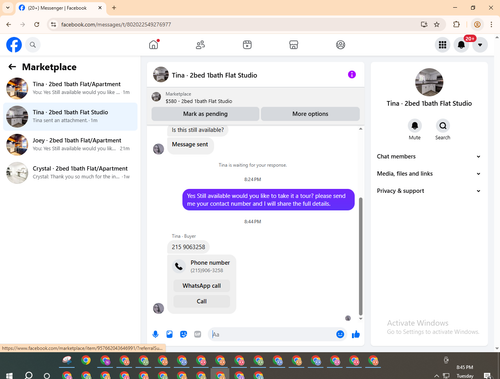Viewport: 500px width, 379px height.
Task: Click Tina's profile thumbnail in right panel
Action: (x=429, y=82)
